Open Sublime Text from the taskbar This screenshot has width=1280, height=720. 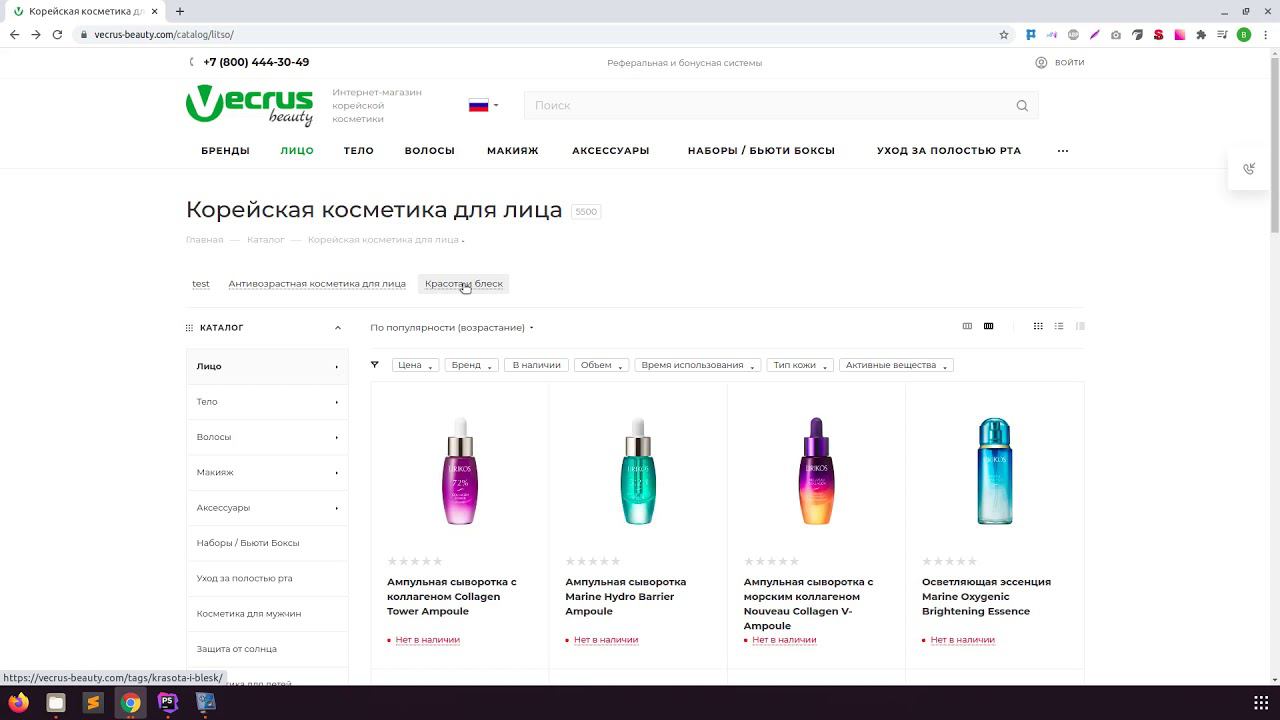coord(93,703)
